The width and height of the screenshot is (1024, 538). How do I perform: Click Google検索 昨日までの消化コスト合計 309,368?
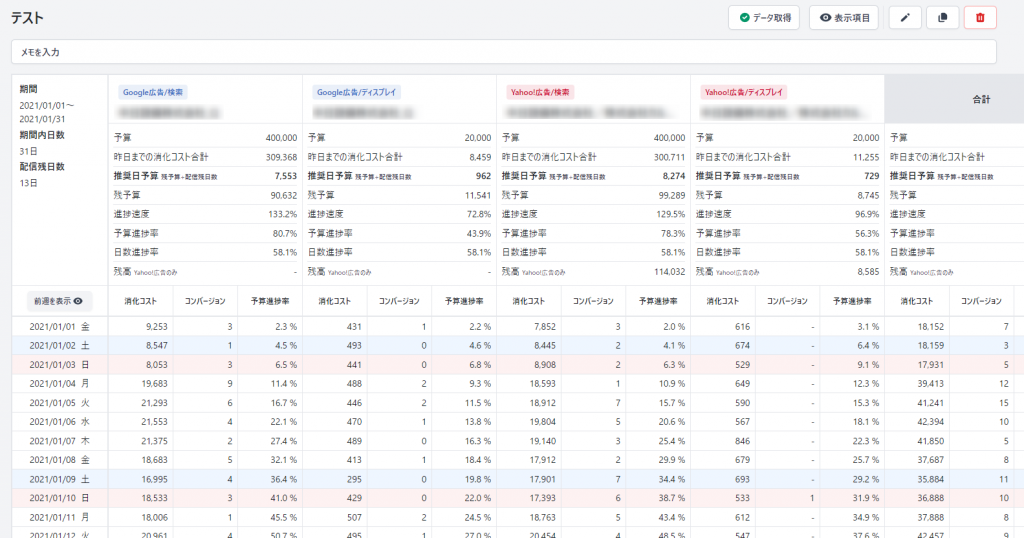point(281,157)
